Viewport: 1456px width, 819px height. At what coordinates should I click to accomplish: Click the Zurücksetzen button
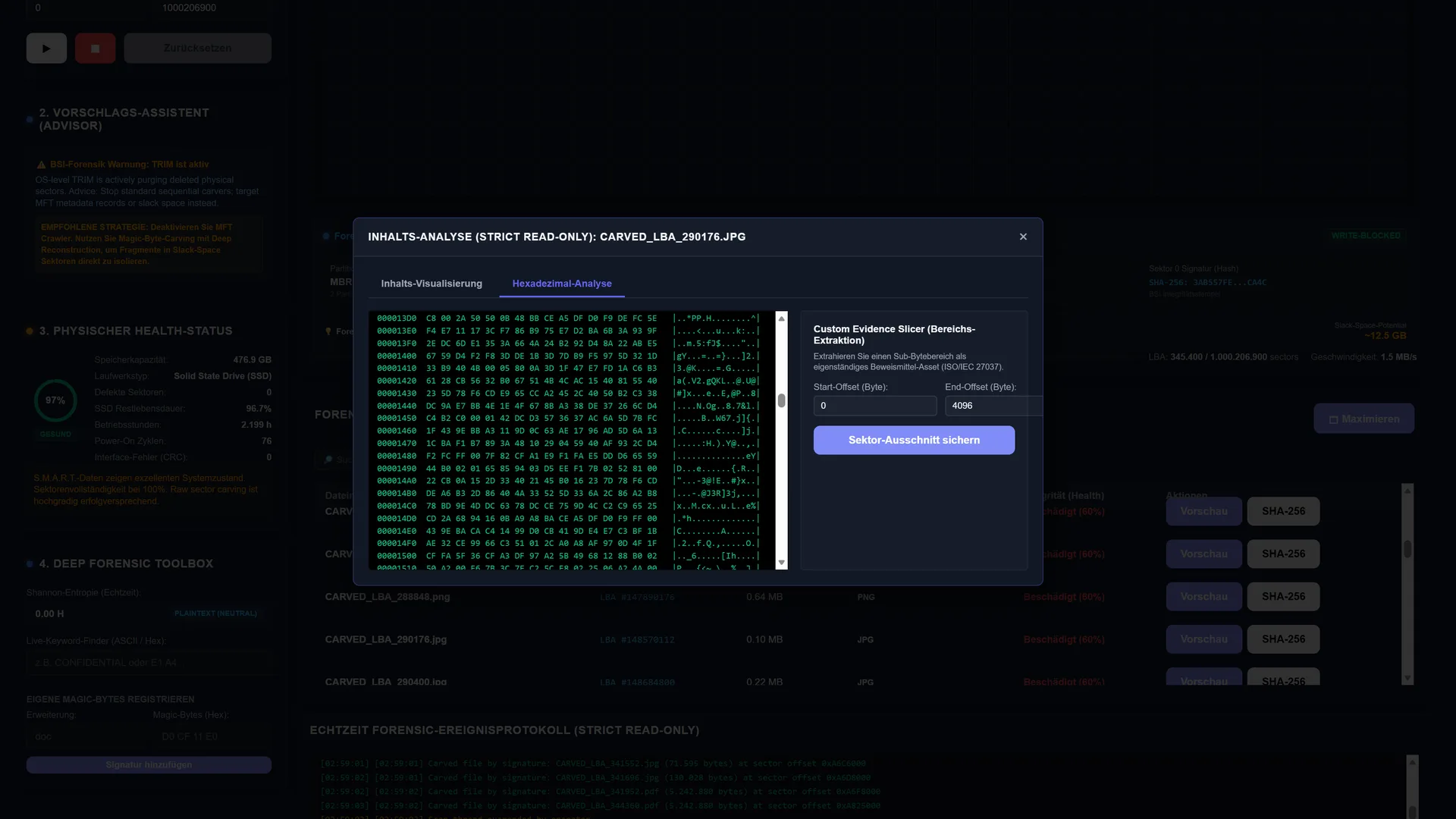tap(197, 48)
